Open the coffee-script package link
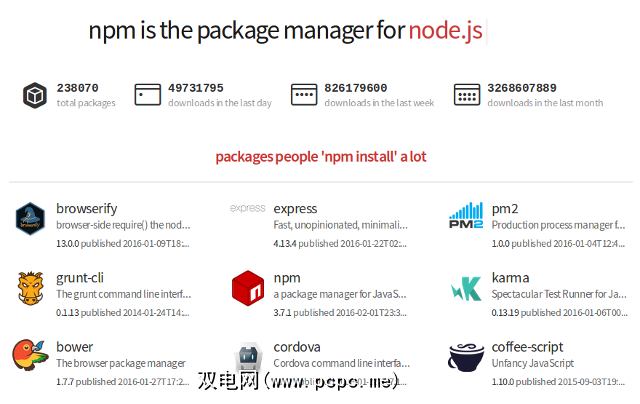 pyautogui.click(x=527, y=347)
